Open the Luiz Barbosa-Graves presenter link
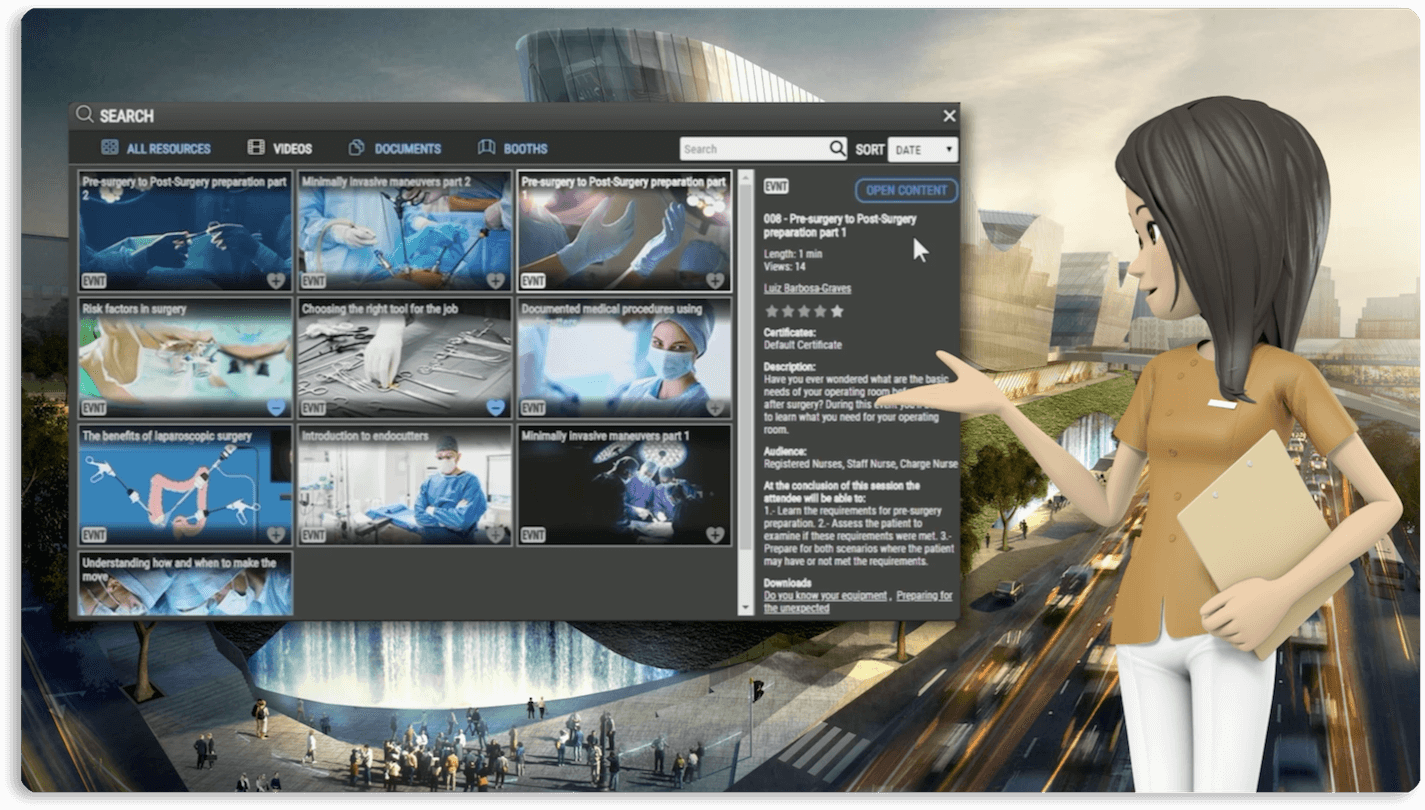This screenshot has height=810, width=1425. [x=807, y=288]
